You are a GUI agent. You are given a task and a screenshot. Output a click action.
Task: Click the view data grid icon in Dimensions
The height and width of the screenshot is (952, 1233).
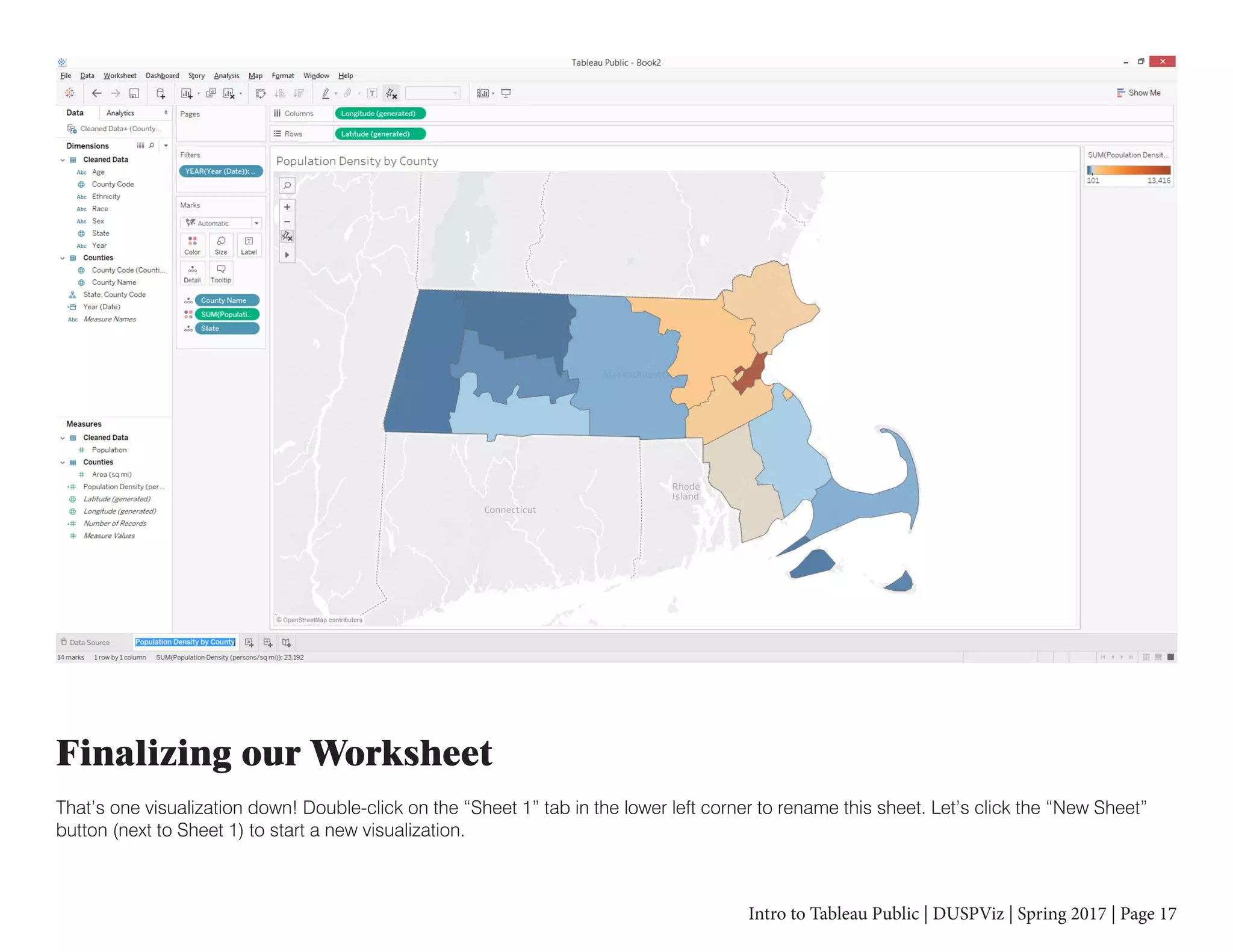click(140, 146)
